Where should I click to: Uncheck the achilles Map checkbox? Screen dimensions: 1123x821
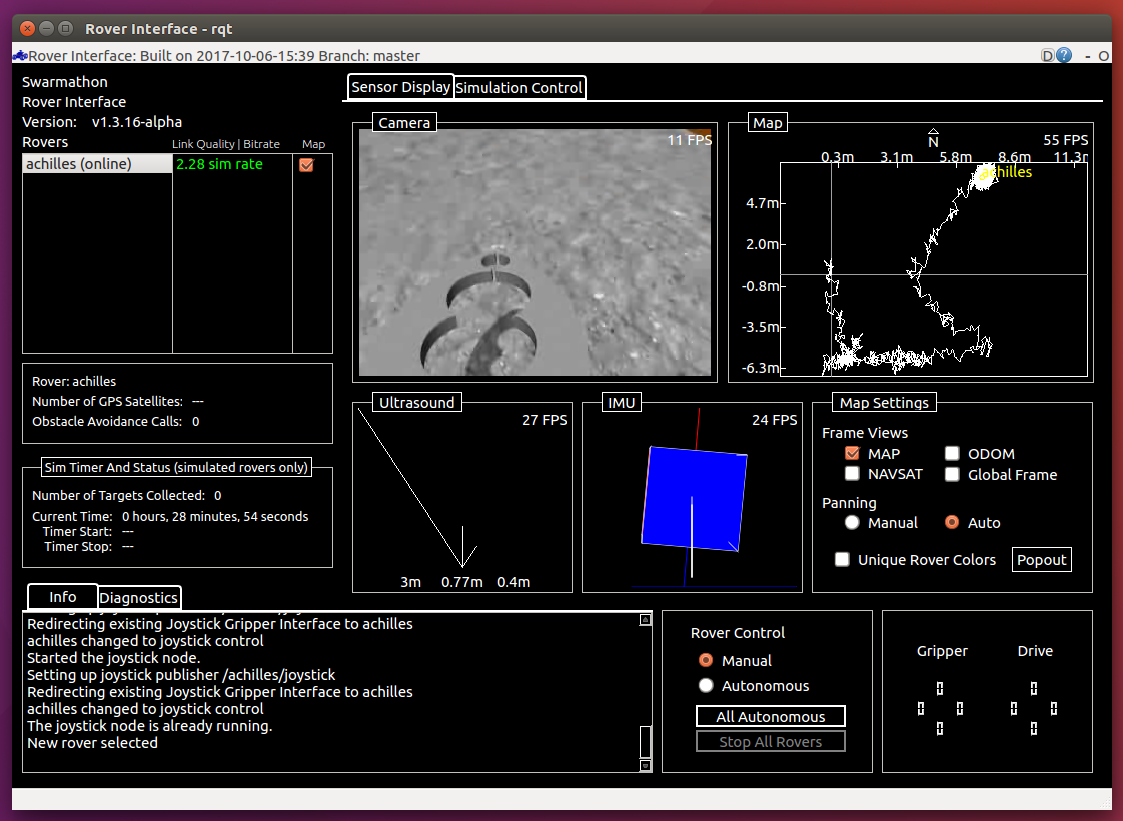click(x=307, y=165)
